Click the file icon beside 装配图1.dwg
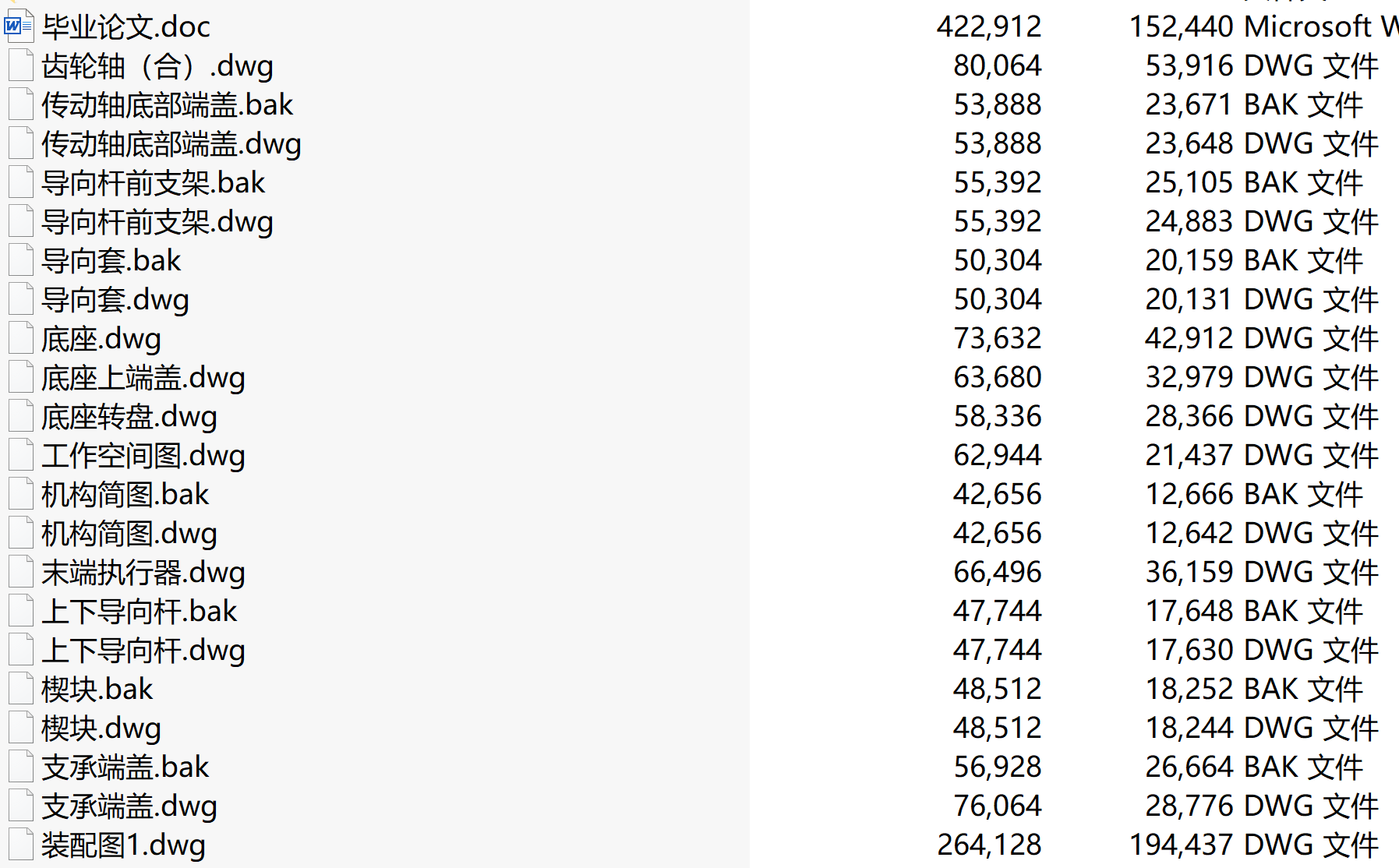The width and height of the screenshot is (1399, 868). coord(21,845)
